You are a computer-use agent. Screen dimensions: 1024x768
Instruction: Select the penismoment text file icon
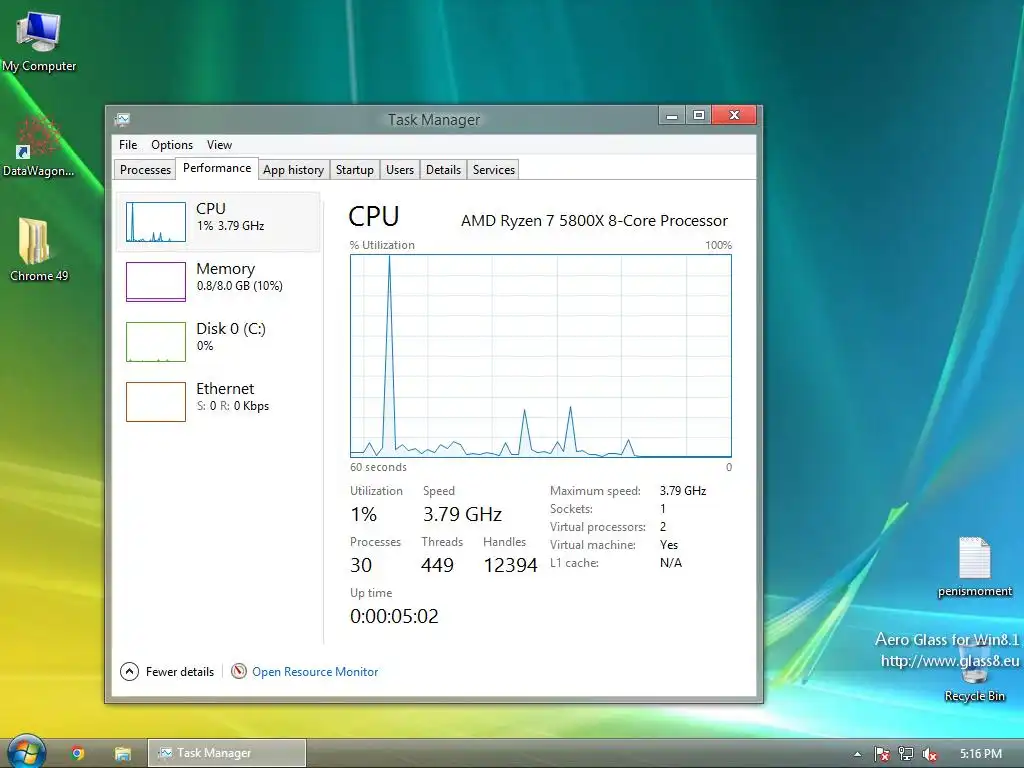tap(974, 567)
